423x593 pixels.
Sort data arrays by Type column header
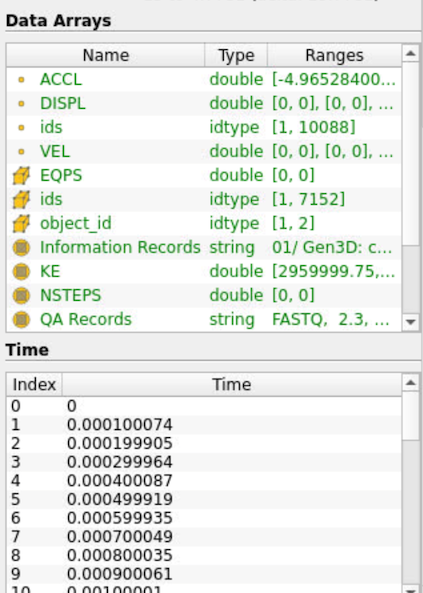click(x=236, y=56)
